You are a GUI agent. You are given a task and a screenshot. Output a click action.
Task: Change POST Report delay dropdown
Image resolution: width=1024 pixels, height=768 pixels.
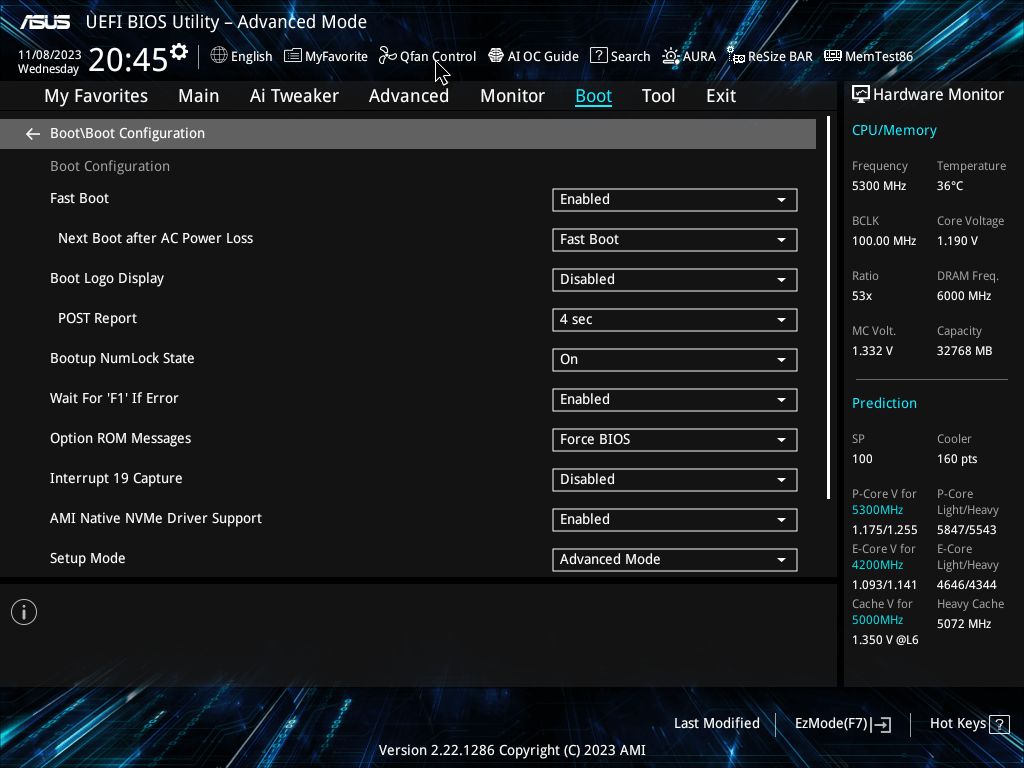coord(675,319)
